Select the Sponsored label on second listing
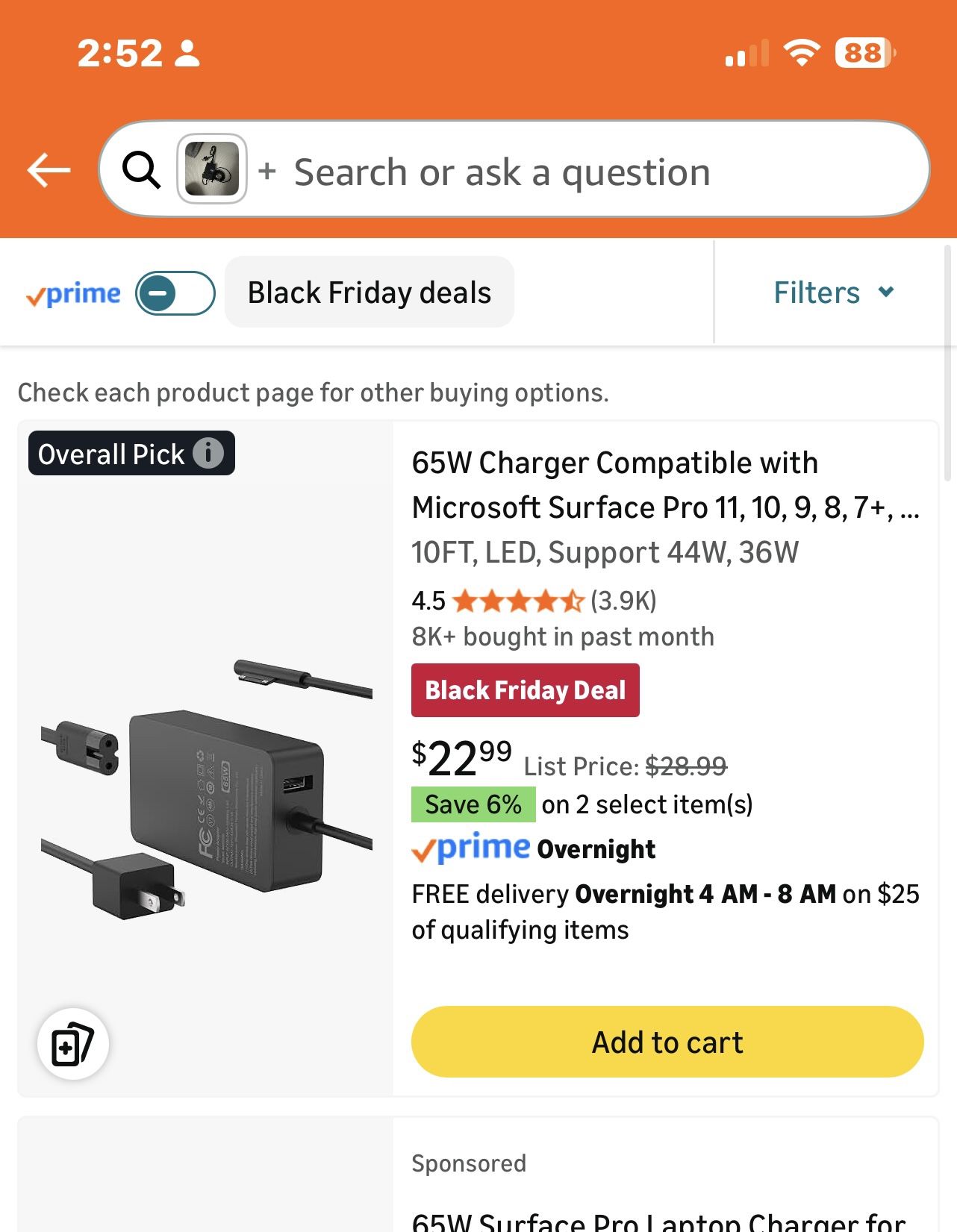Image resolution: width=957 pixels, height=1232 pixels. 469,1163
